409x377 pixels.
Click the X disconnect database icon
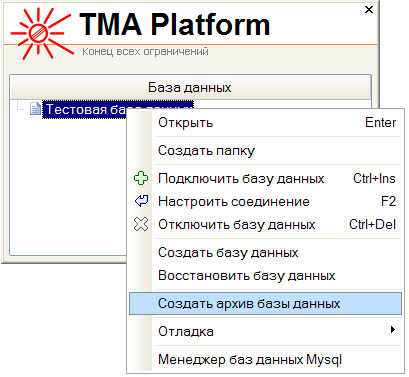141,224
